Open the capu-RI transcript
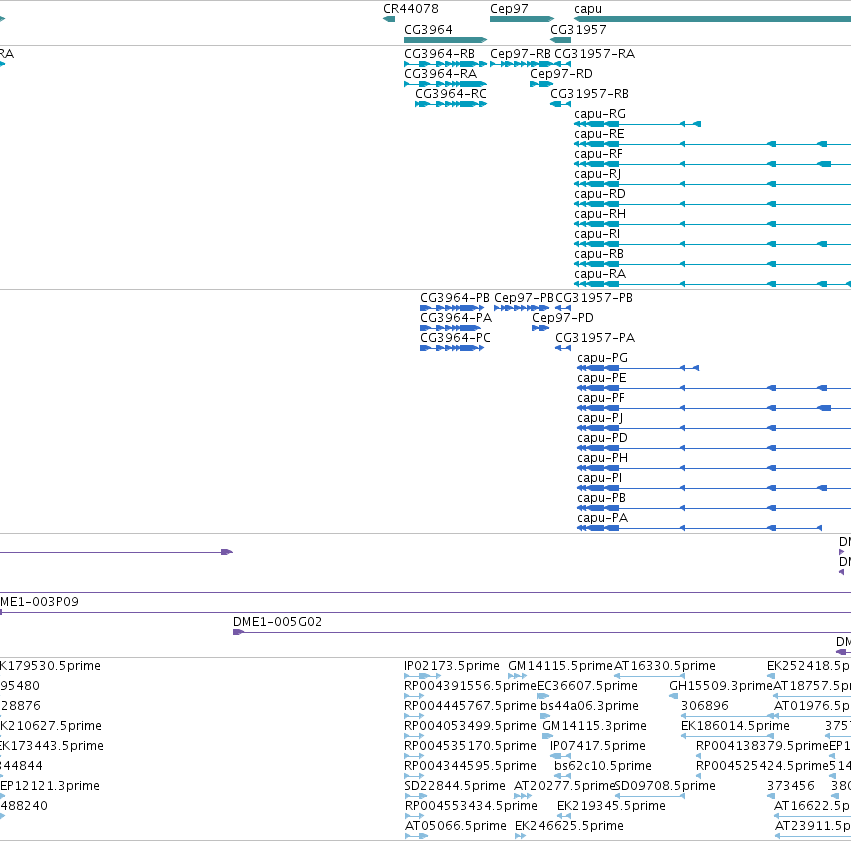851x841 pixels. tap(597, 234)
